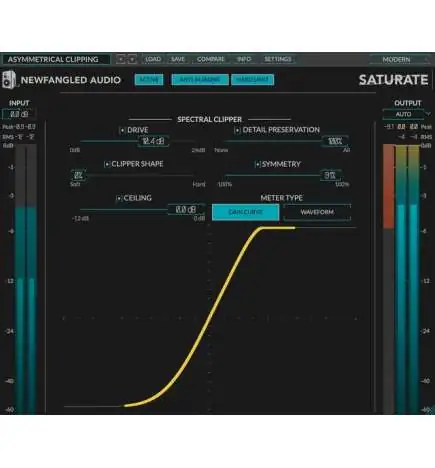Click the output level meter bars
This screenshot has width=435, height=468.
[407, 279]
